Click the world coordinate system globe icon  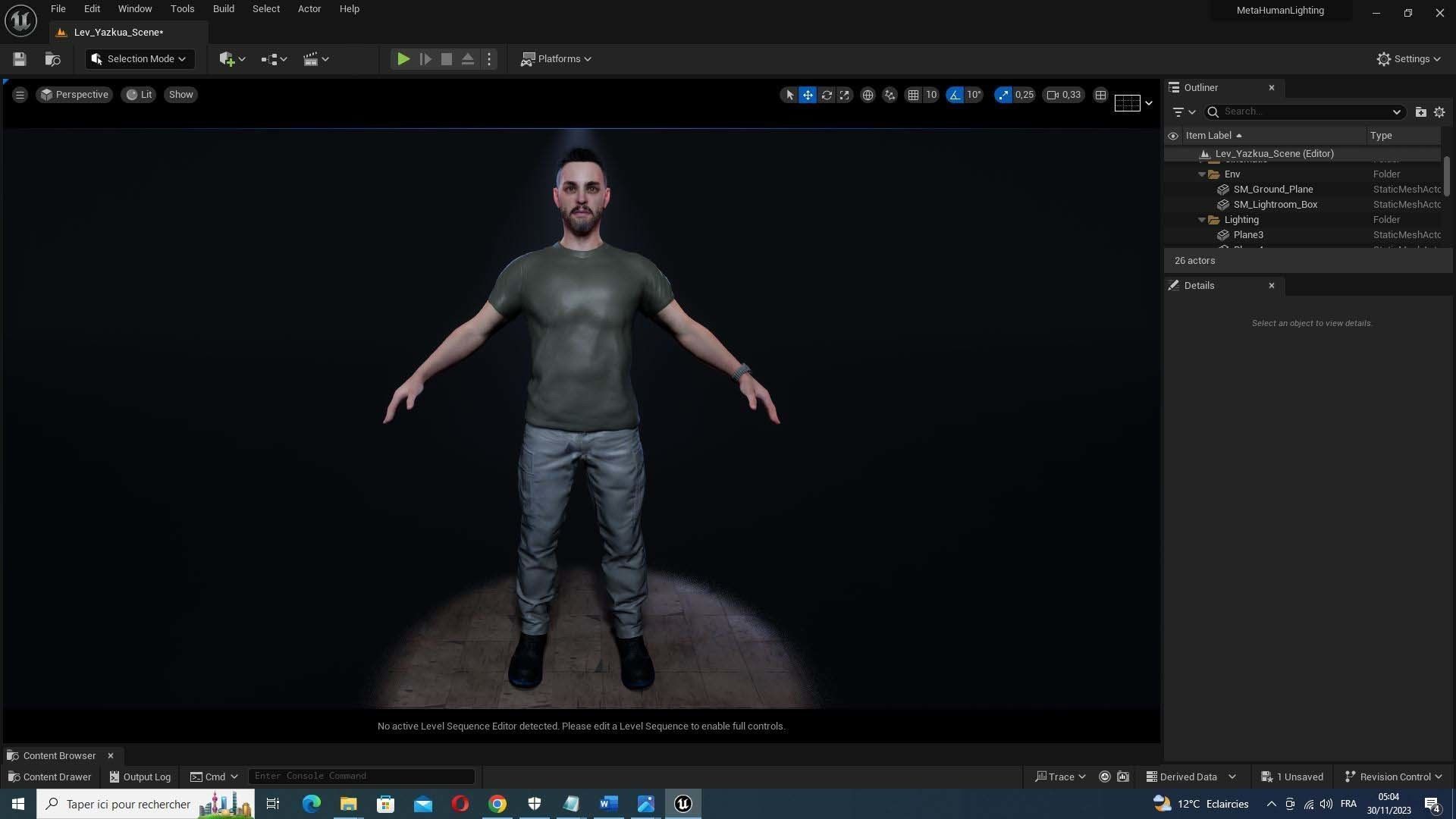[x=868, y=95]
